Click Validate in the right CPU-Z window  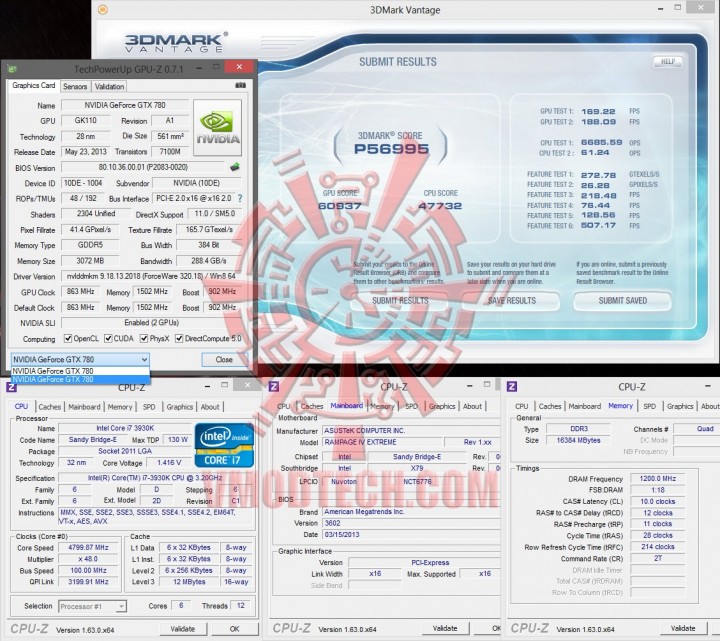coord(683,628)
